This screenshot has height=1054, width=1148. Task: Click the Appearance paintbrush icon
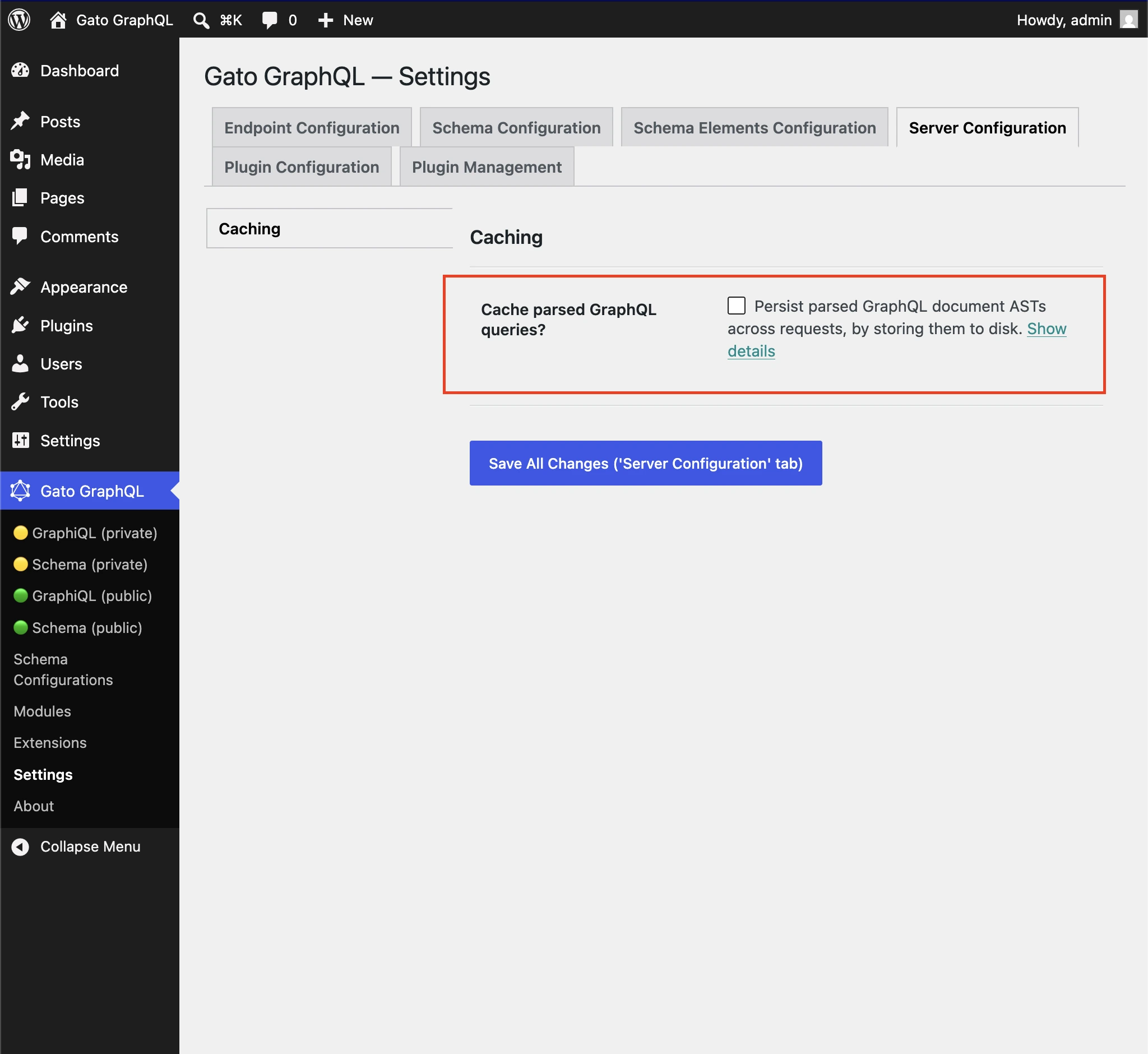(21, 287)
